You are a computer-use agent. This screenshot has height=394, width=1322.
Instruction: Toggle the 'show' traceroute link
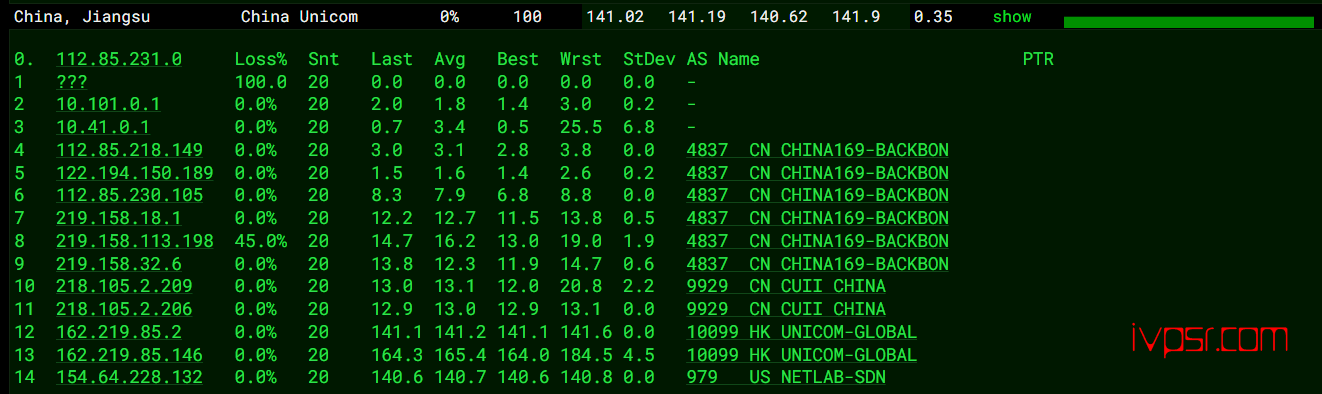pos(1012,17)
